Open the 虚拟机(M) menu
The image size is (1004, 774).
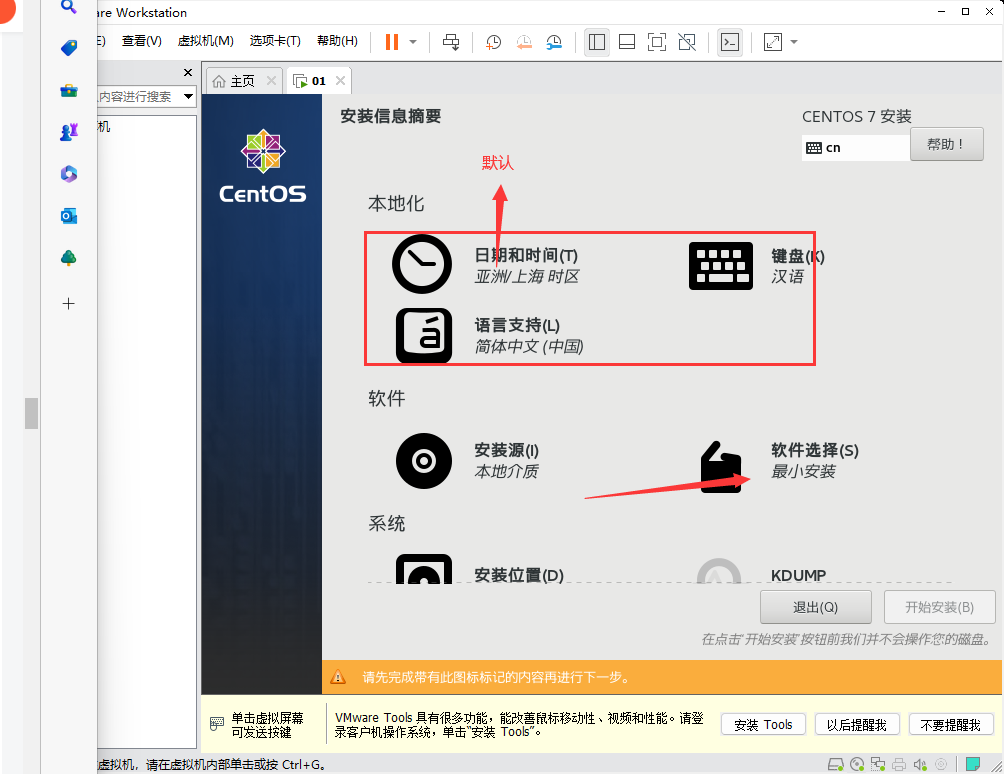coord(206,41)
